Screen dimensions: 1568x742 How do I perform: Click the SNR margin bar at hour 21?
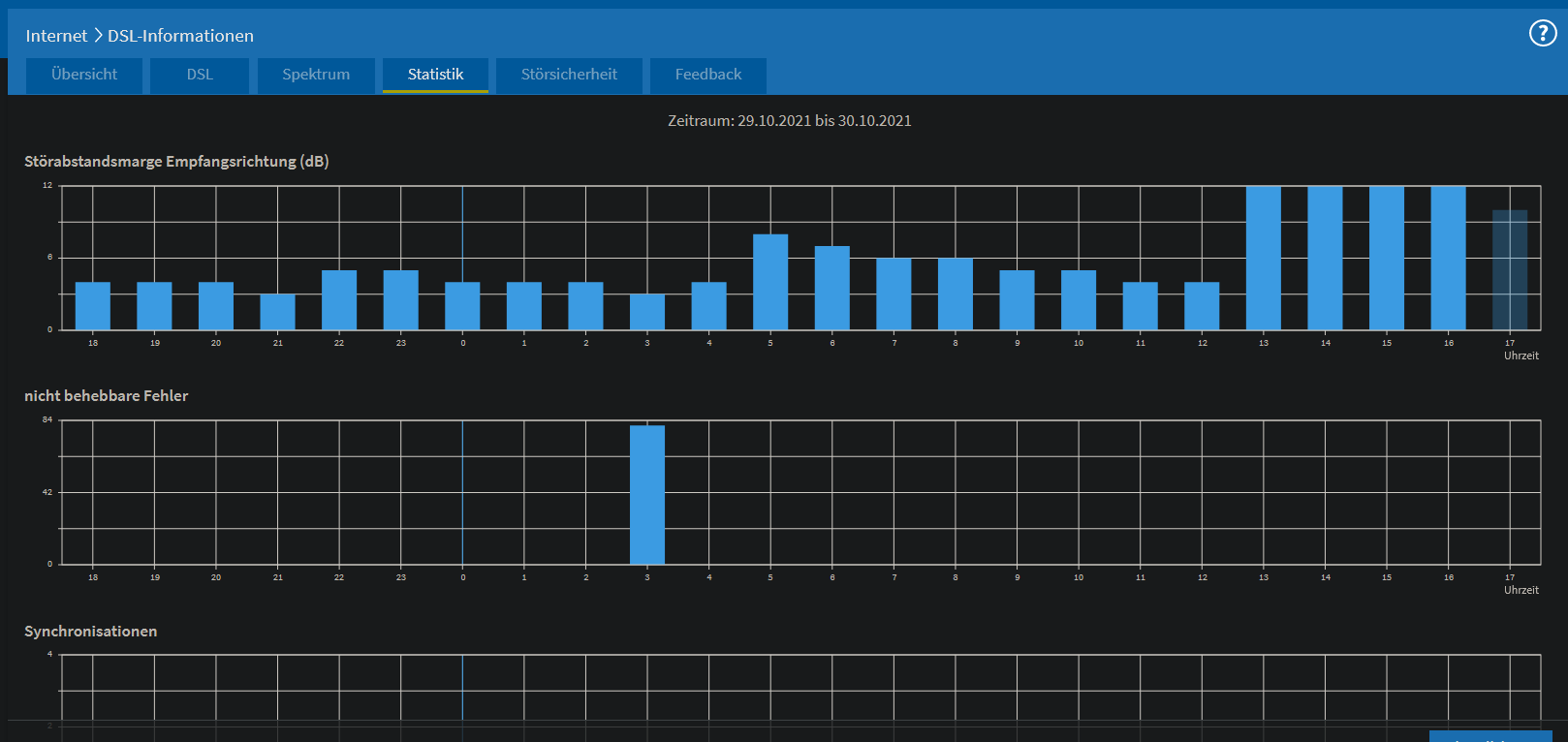point(277,312)
